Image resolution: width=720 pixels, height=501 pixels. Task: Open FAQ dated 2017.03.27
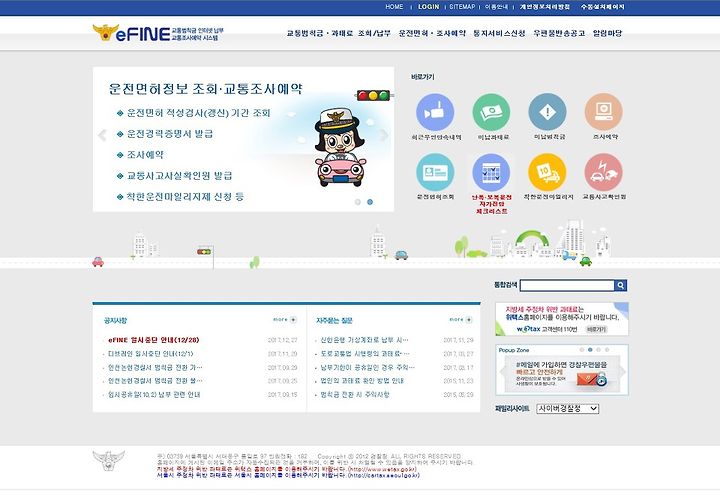[365, 354]
